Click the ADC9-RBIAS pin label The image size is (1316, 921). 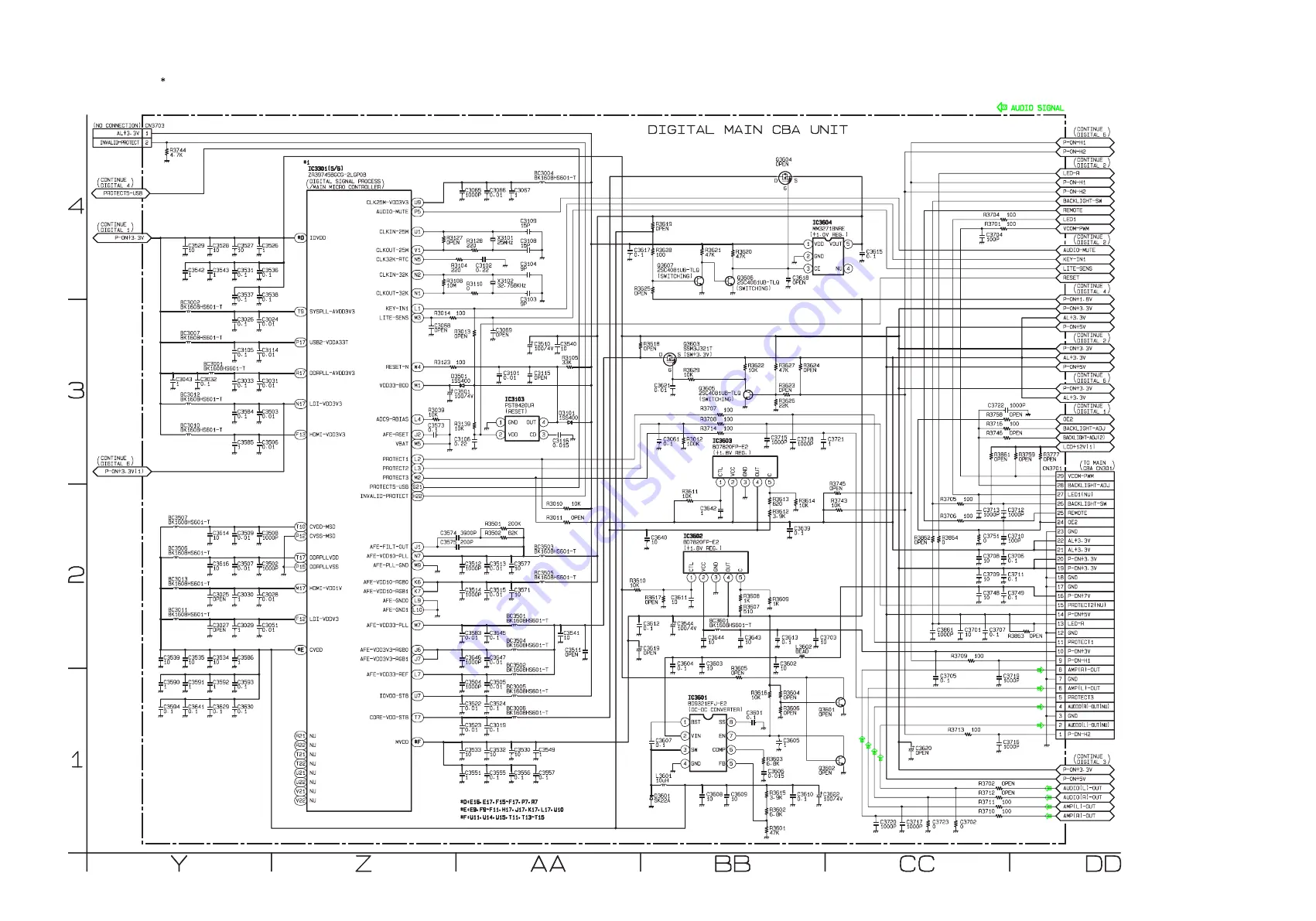click(391, 419)
